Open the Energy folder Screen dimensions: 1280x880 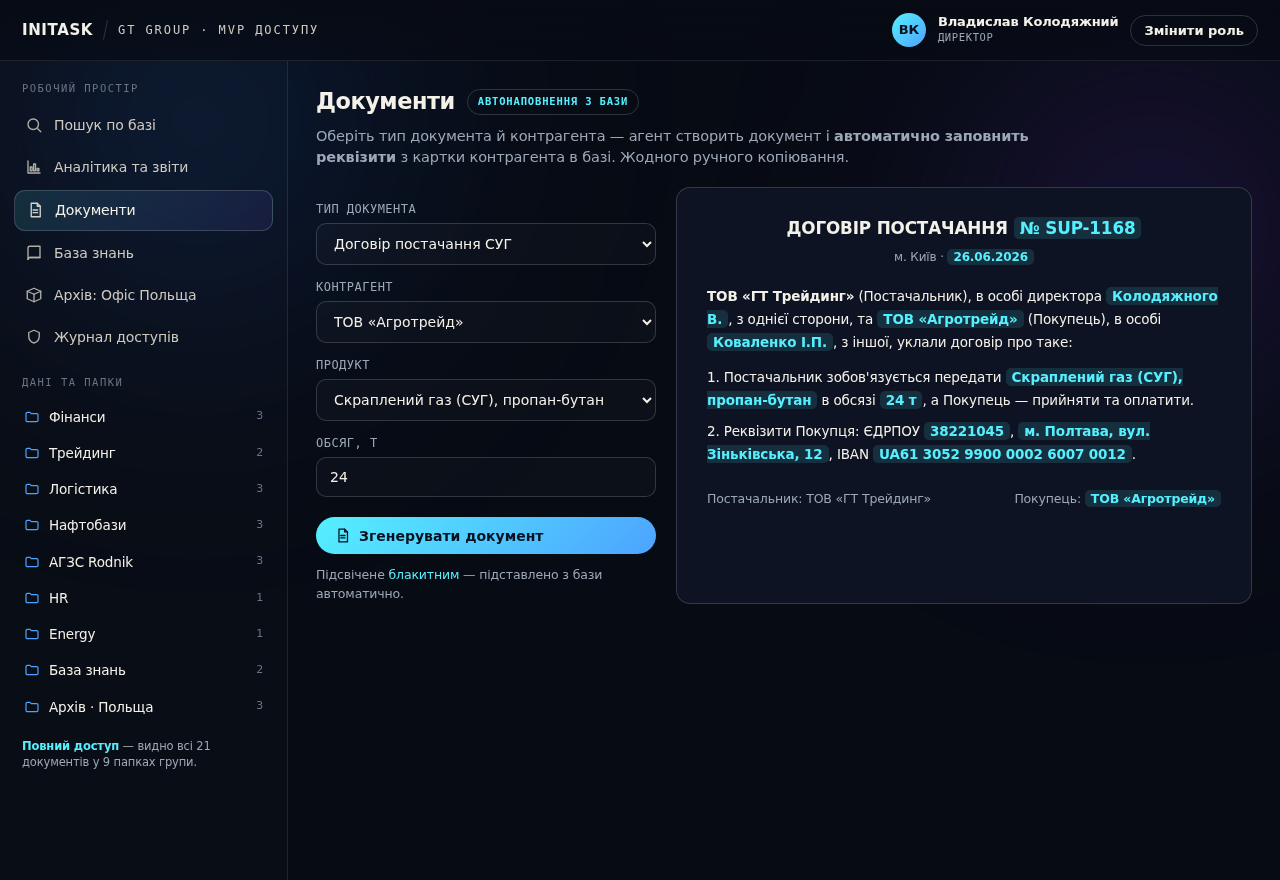pyautogui.click(x=143, y=634)
